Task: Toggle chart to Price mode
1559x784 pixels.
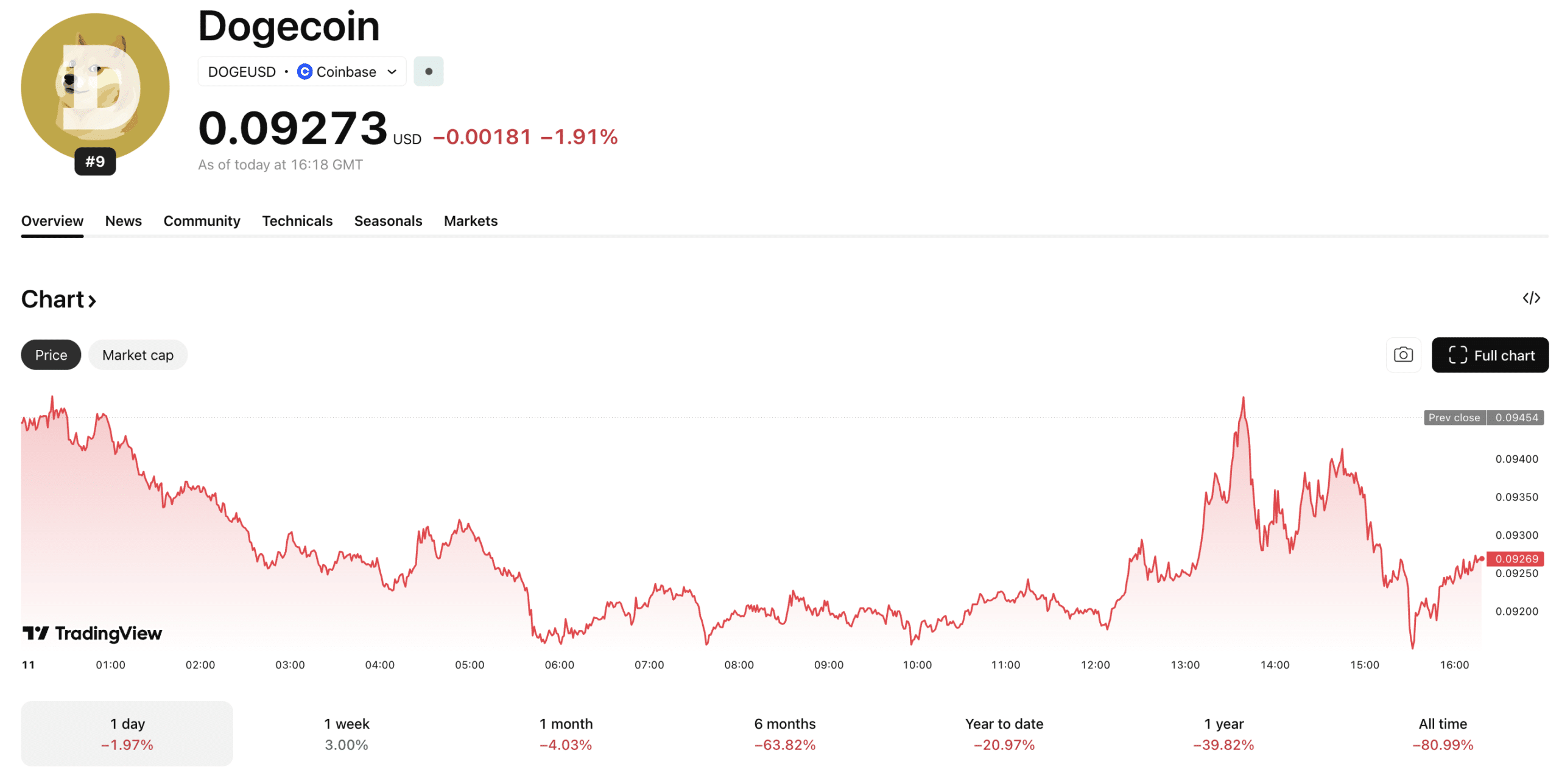Action: [x=51, y=355]
